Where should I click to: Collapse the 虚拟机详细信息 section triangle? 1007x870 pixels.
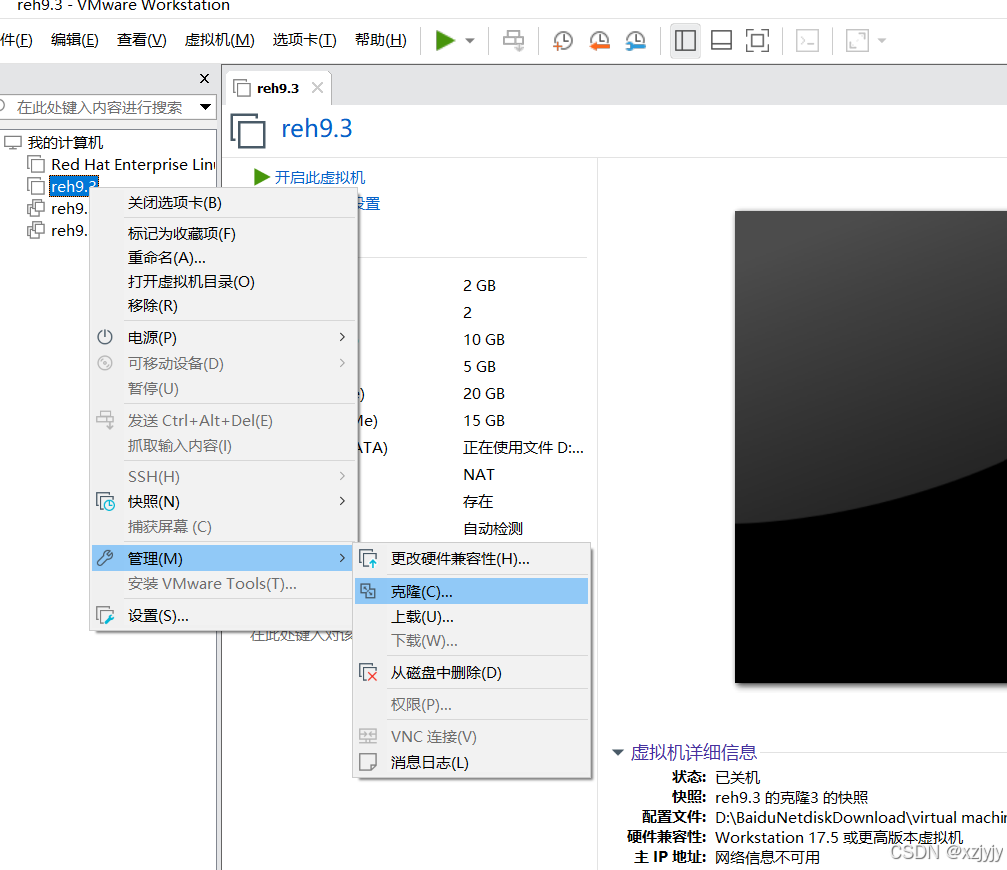click(x=618, y=752)
